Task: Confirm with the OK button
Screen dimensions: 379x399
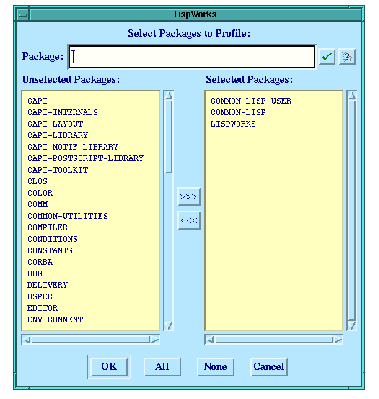Action: [x=109, y=367]
